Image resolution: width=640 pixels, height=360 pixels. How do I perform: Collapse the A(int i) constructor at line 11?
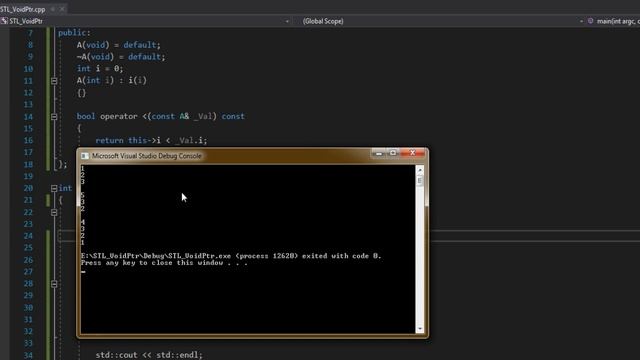pyautogui.click(x=54, y=81)
